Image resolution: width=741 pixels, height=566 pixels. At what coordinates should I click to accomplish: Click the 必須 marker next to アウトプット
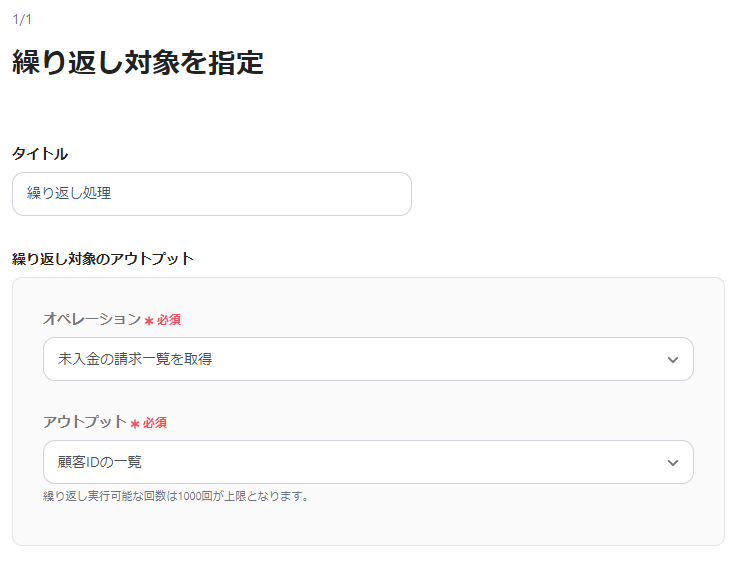[155, 423]
